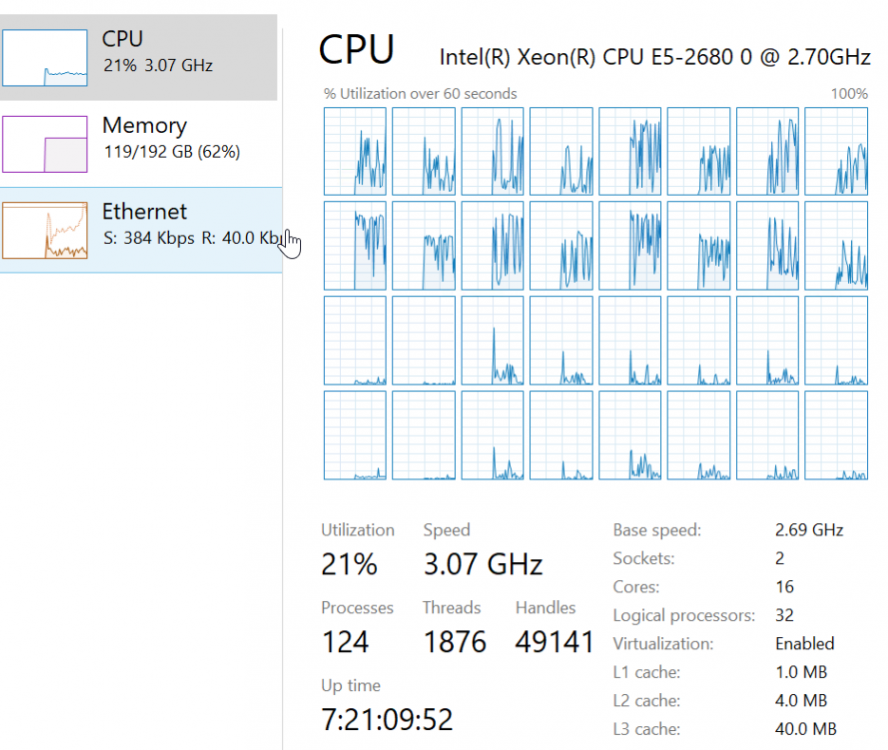Screen dimensions: 888x750
Task: Click the Handles count 49141
Action: point(554,642)
